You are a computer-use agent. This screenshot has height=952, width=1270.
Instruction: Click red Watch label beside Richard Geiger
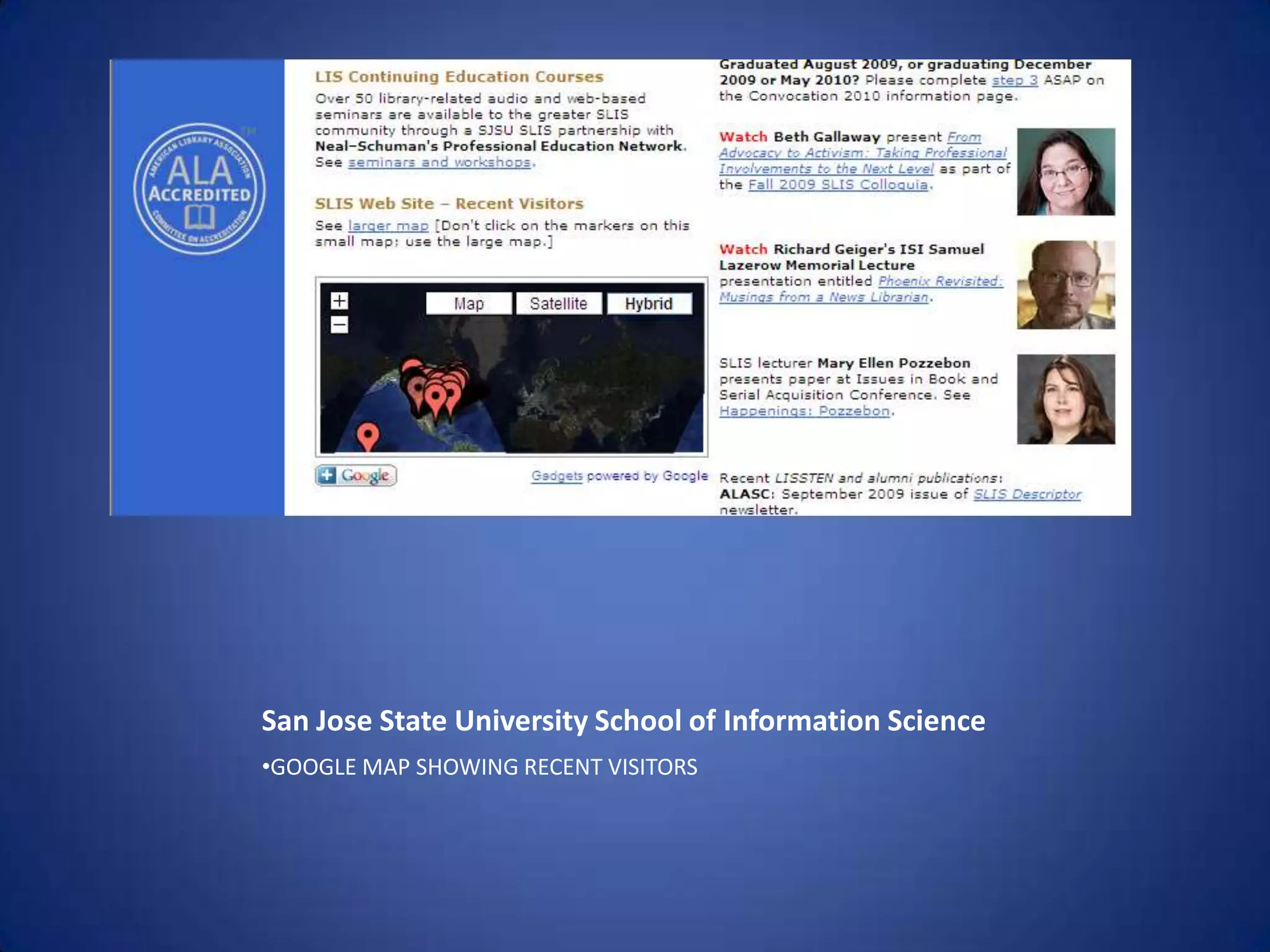click(x=743, y=249)
